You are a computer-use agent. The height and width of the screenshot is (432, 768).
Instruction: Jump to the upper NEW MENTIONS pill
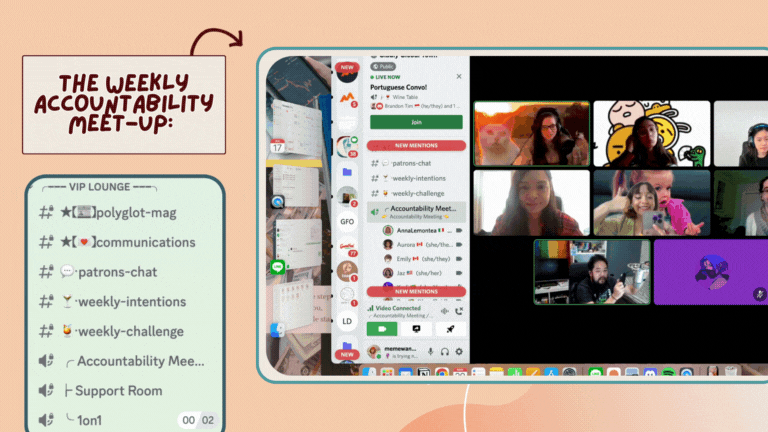tap(416, 145)
